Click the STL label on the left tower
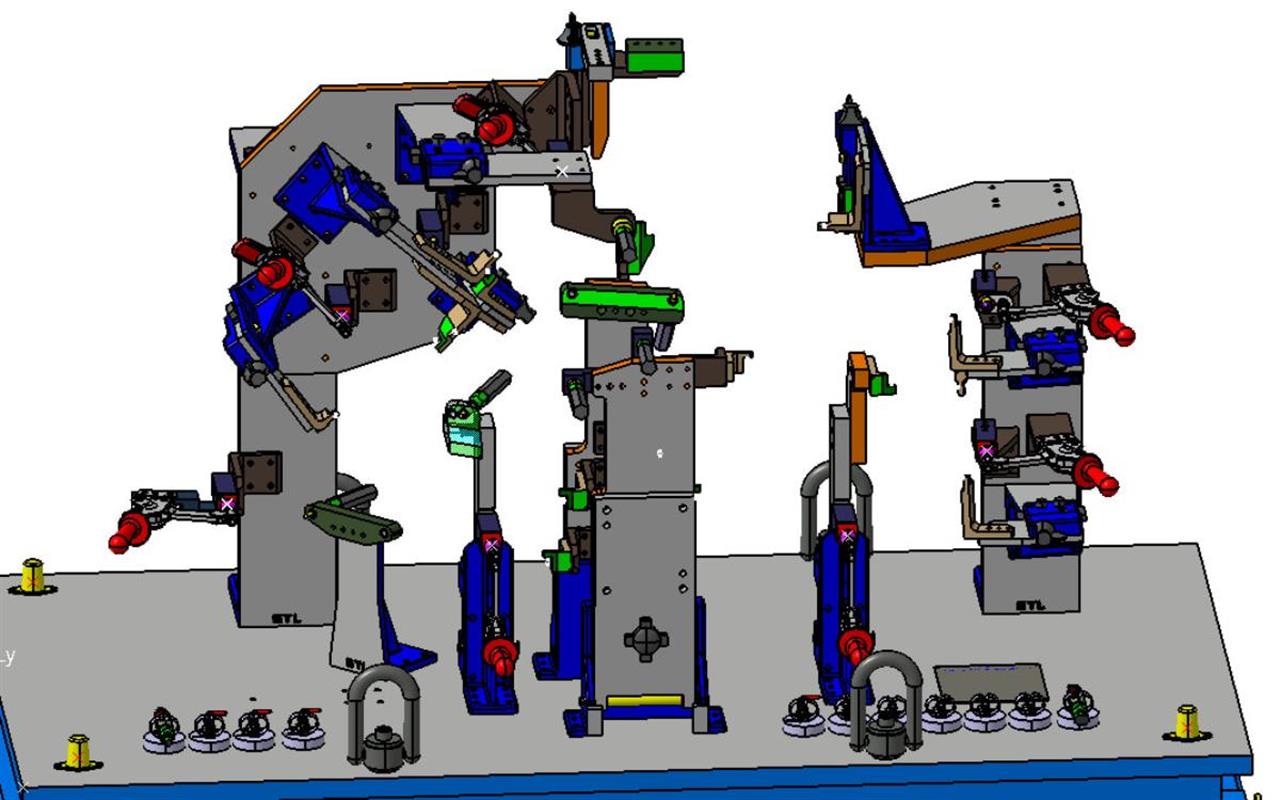The image size is (1280, 800). click(288, 618)
